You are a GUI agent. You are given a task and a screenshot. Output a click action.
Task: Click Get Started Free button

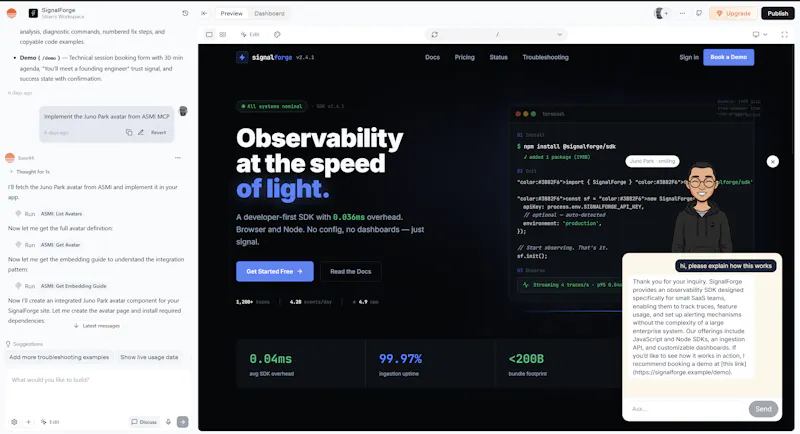[274, 271]
